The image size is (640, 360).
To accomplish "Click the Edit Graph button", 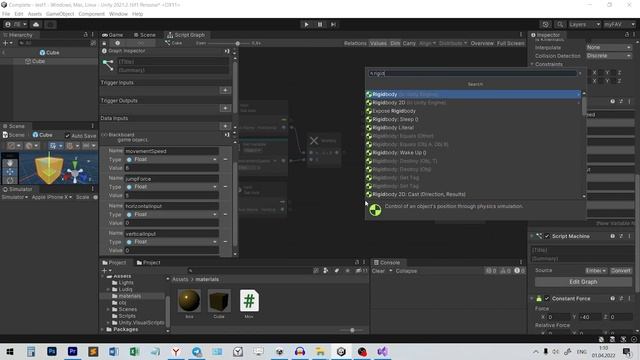I will click(x=583, y=282).
